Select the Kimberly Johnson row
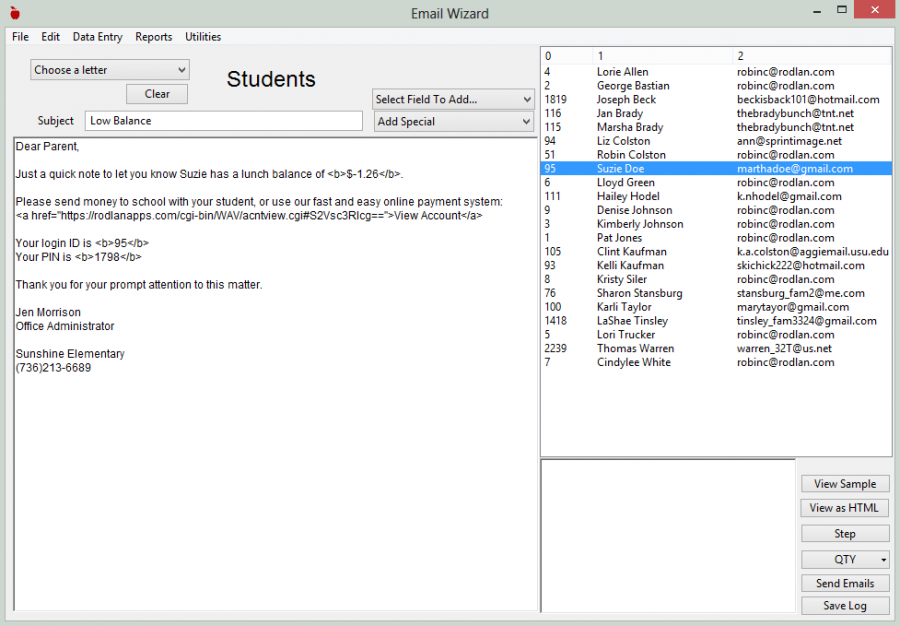 (x=716, y=224)
